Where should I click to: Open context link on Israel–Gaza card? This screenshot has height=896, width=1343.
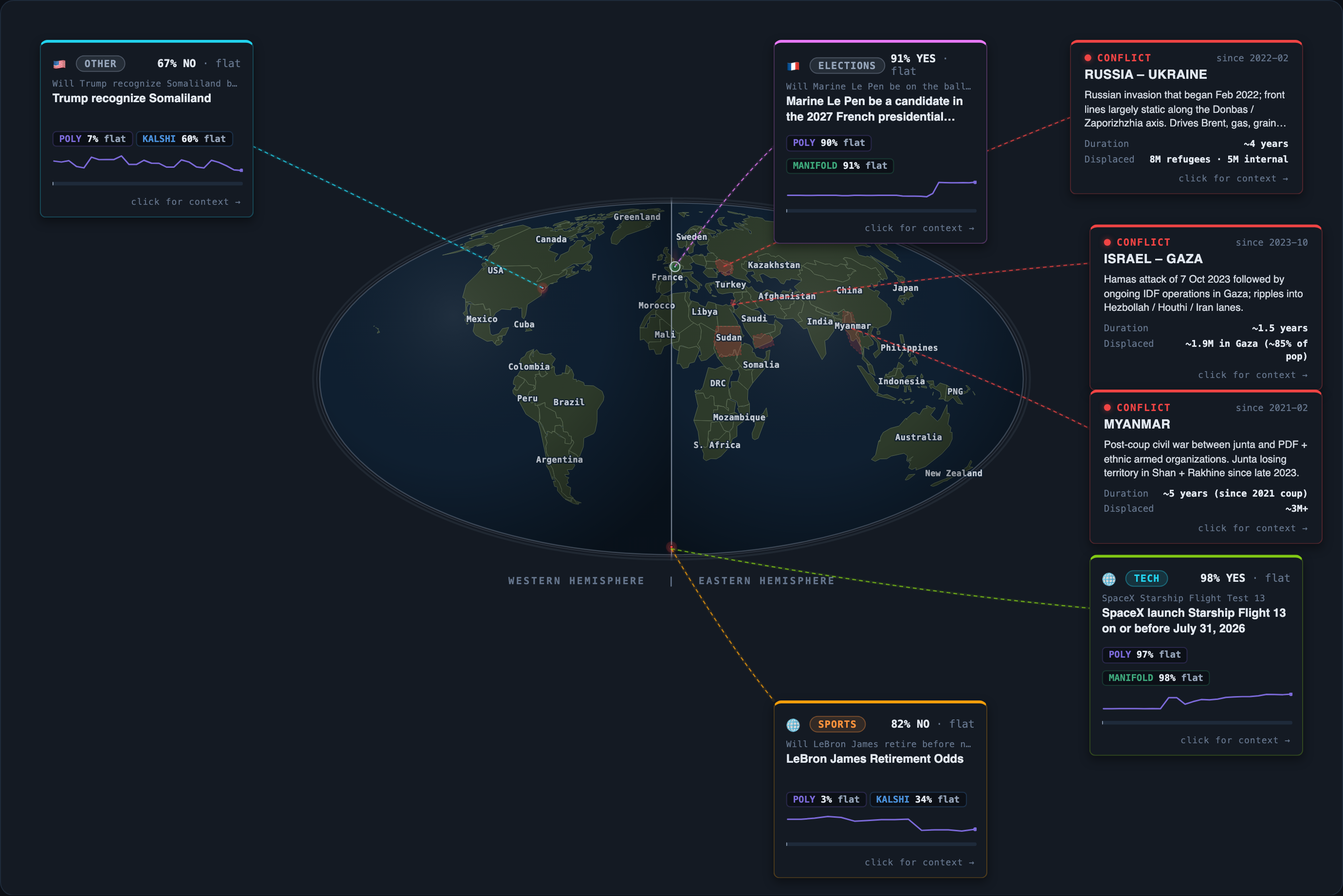coord(1252,375)
